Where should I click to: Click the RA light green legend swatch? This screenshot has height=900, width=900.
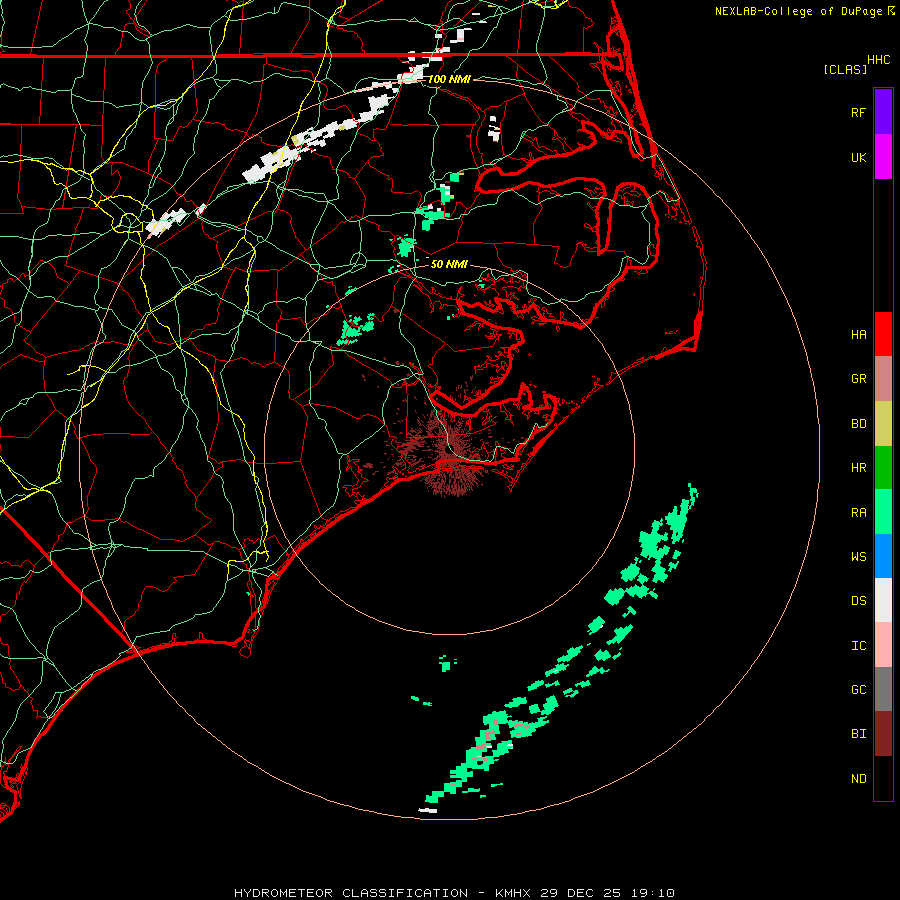(x=883, y=512)
